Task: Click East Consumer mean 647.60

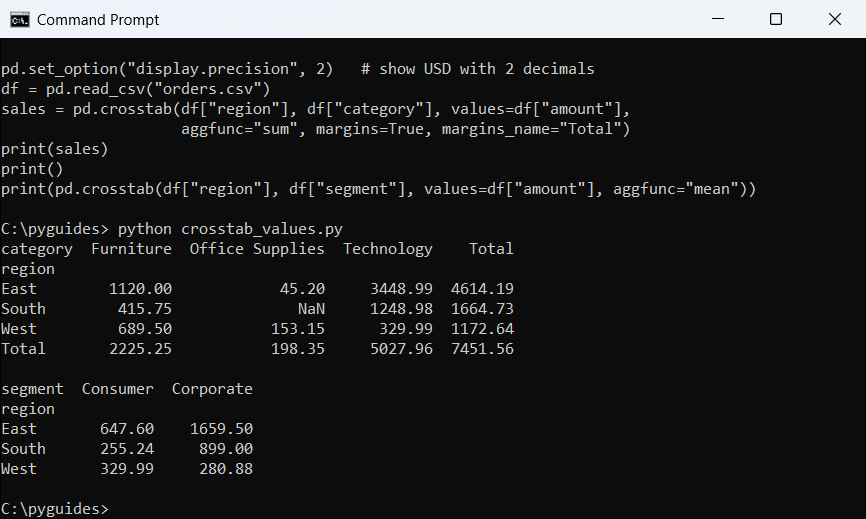Action: (127, 429)
